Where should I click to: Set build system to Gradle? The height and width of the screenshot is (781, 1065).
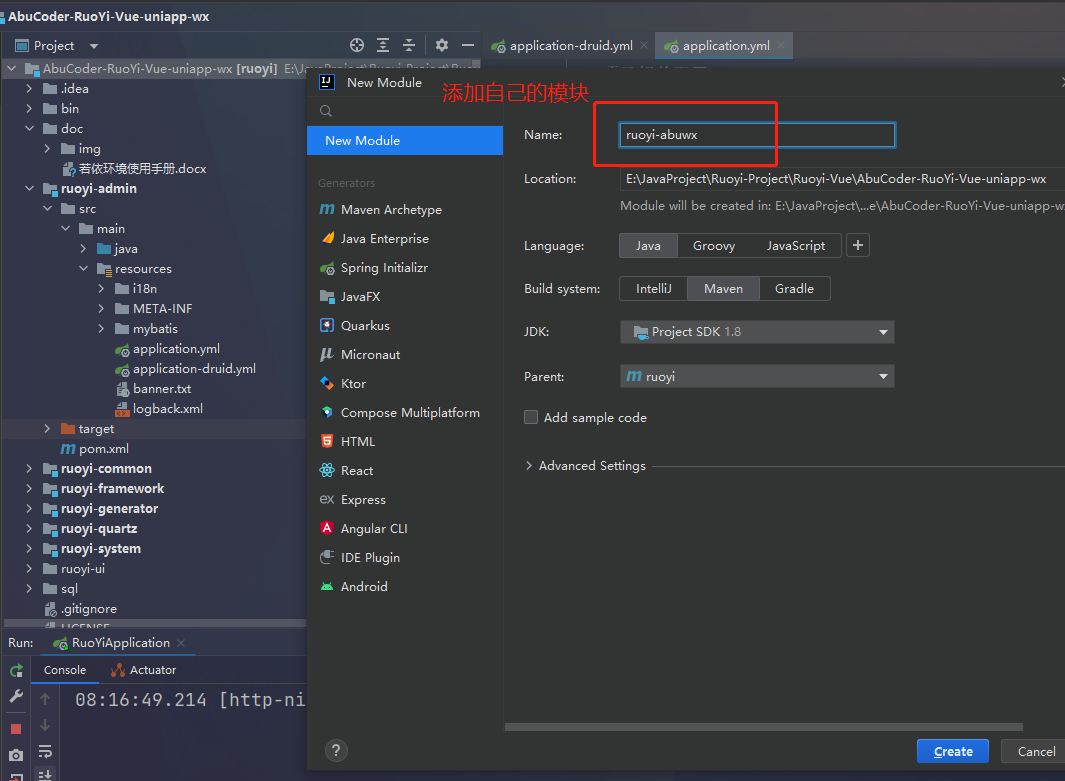click(x=795, y=289)
